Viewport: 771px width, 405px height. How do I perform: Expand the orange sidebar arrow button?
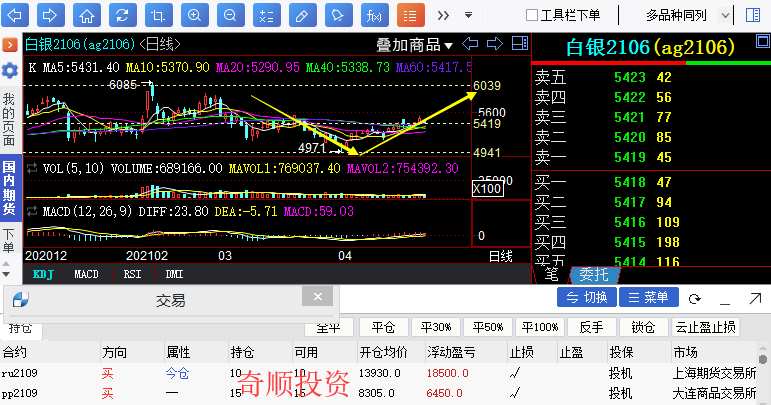click(10, 45)
